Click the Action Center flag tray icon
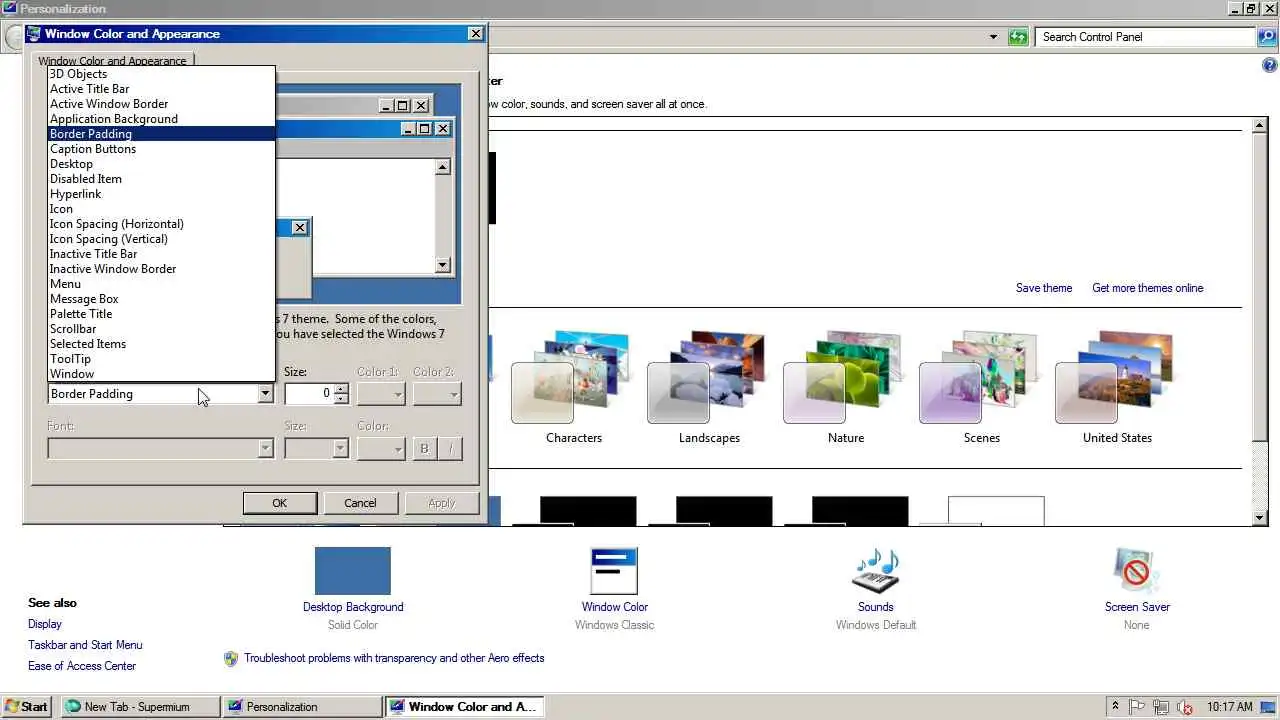This screenshot has height=720, width=1280. point(1138,706)
